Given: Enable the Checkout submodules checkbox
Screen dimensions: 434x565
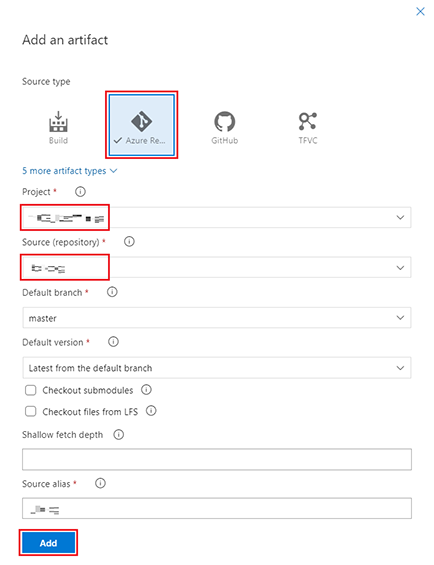Looking at the screenshot, I should pyautogui.click(x=31, y=390).
